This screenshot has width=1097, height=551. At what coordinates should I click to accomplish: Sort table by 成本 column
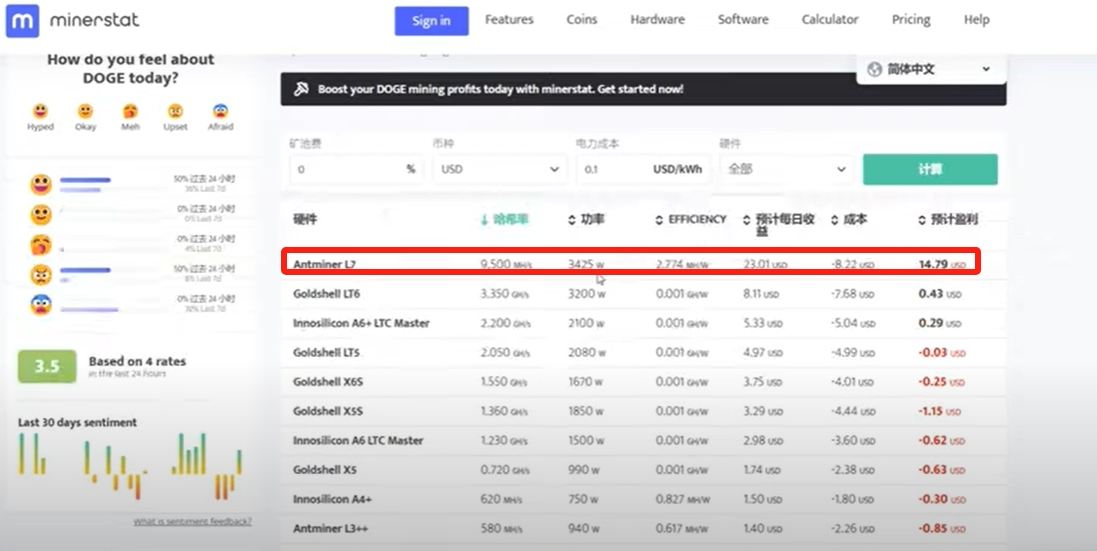coord(849,220)
